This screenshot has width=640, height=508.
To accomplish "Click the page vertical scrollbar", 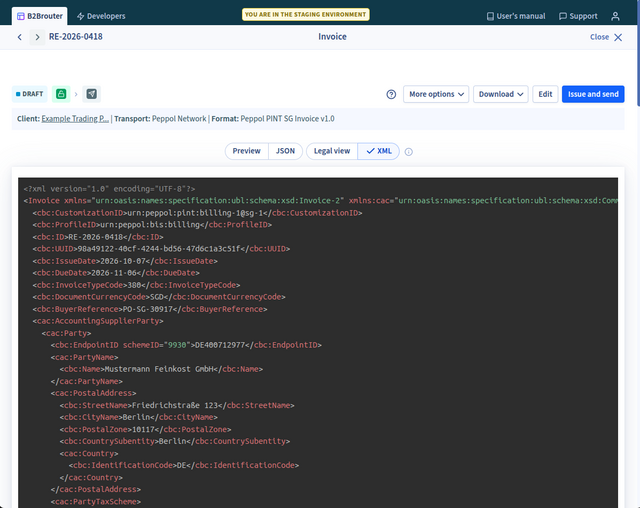I will pos(638,53).
